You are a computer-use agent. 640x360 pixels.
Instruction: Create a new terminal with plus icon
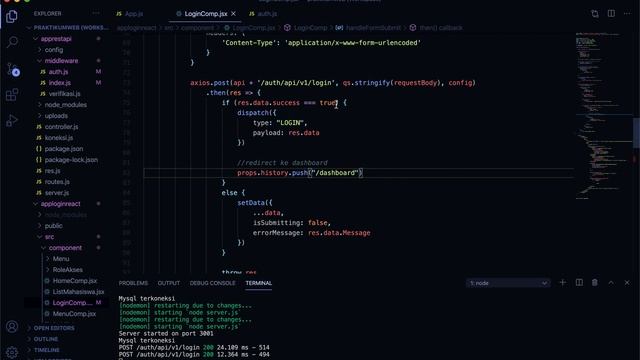[562, 282]
